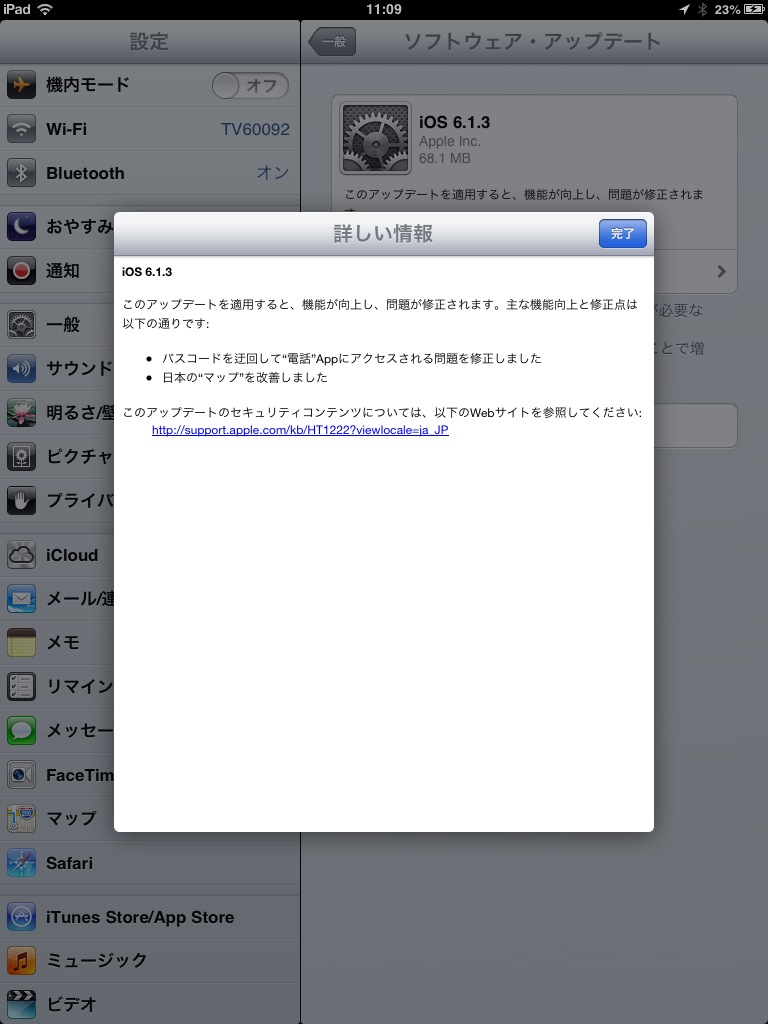Tap the 日本の"マップ"を改善しました bullet
The height and width of the screenshot is (1024, 768).
(245, 377)
